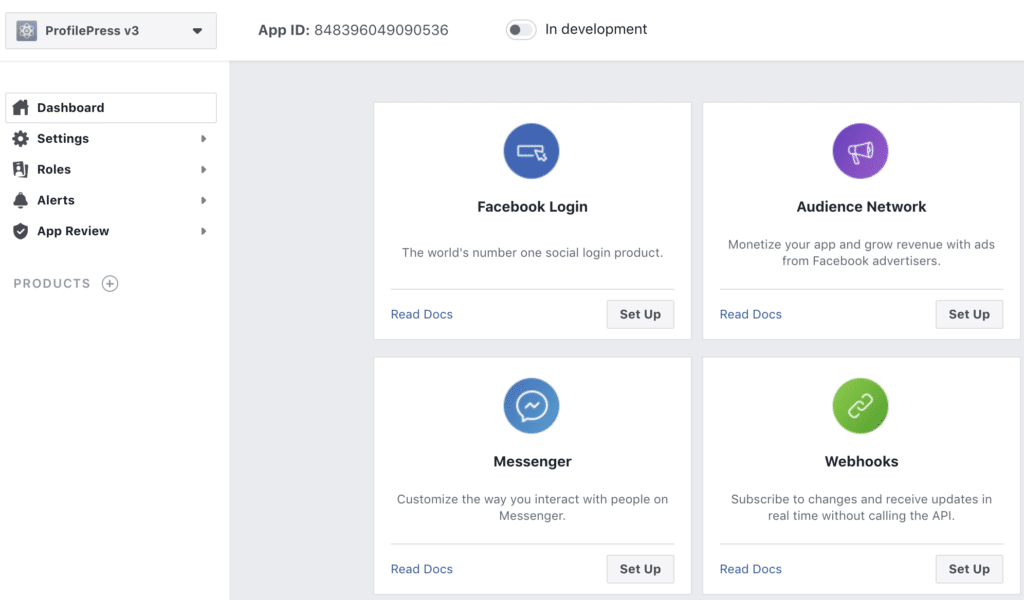Click the Audience Network card title

point(861,206)
